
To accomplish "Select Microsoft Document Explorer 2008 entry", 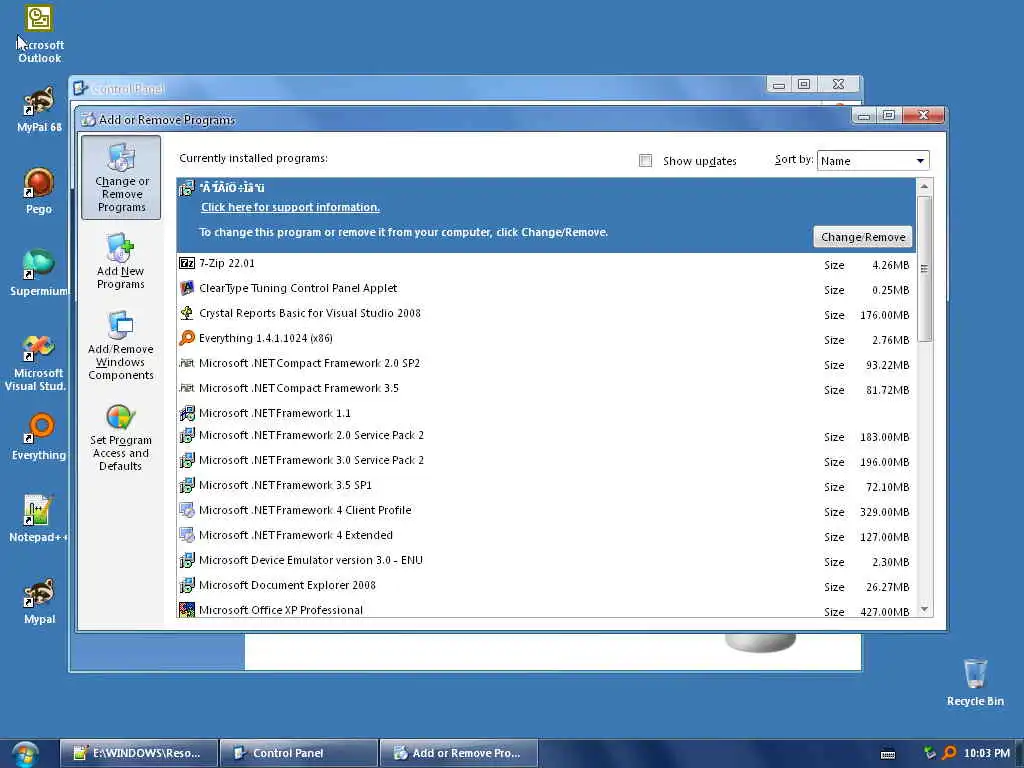I will coord(546,586).
